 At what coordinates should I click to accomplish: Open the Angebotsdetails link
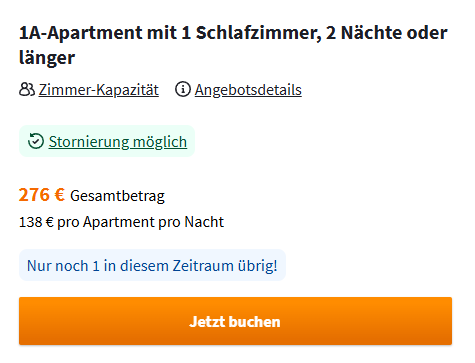(x=248, y=90)
